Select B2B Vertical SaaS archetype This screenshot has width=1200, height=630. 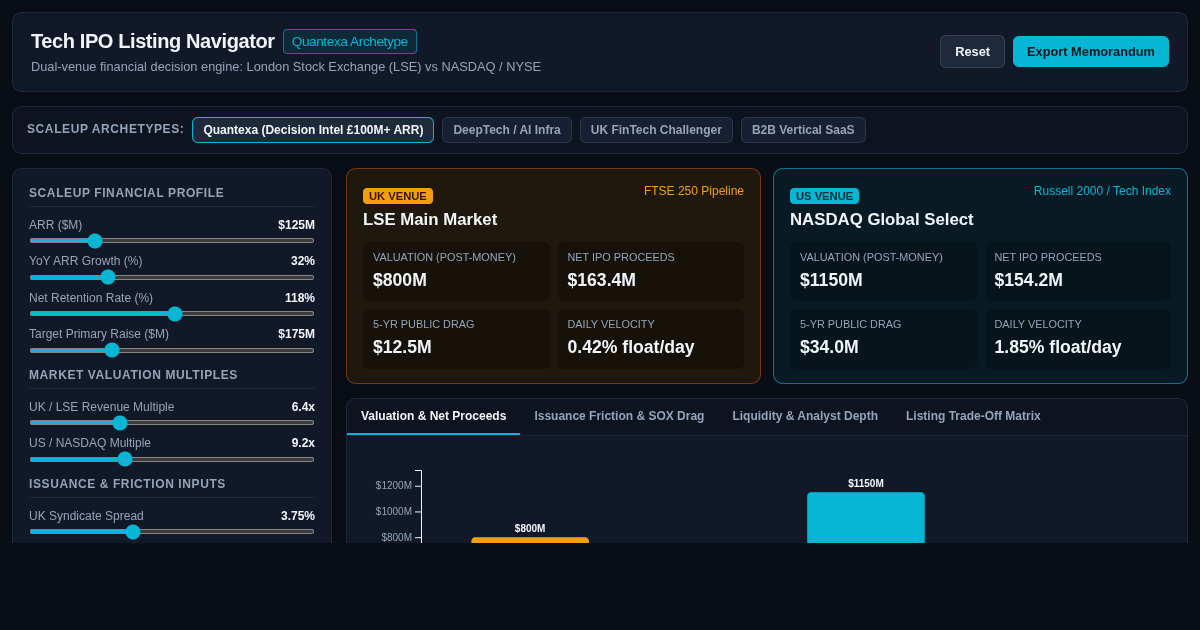click(x=803, y=130)
